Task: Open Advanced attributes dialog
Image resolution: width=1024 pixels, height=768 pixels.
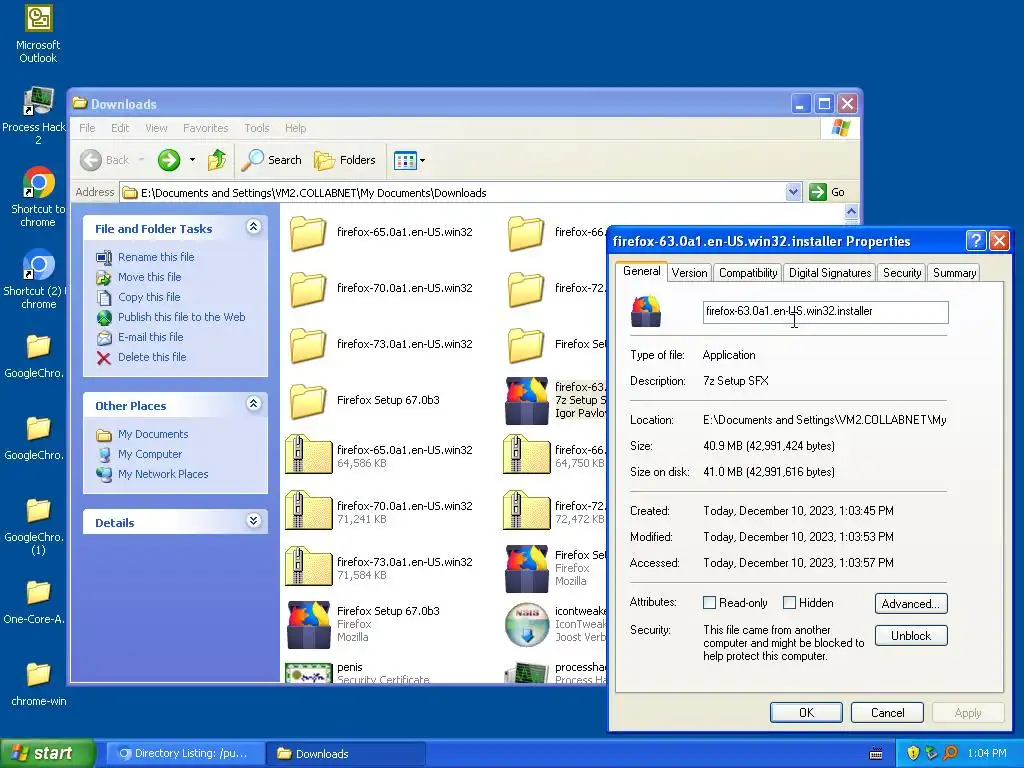Action: [910, 603]
